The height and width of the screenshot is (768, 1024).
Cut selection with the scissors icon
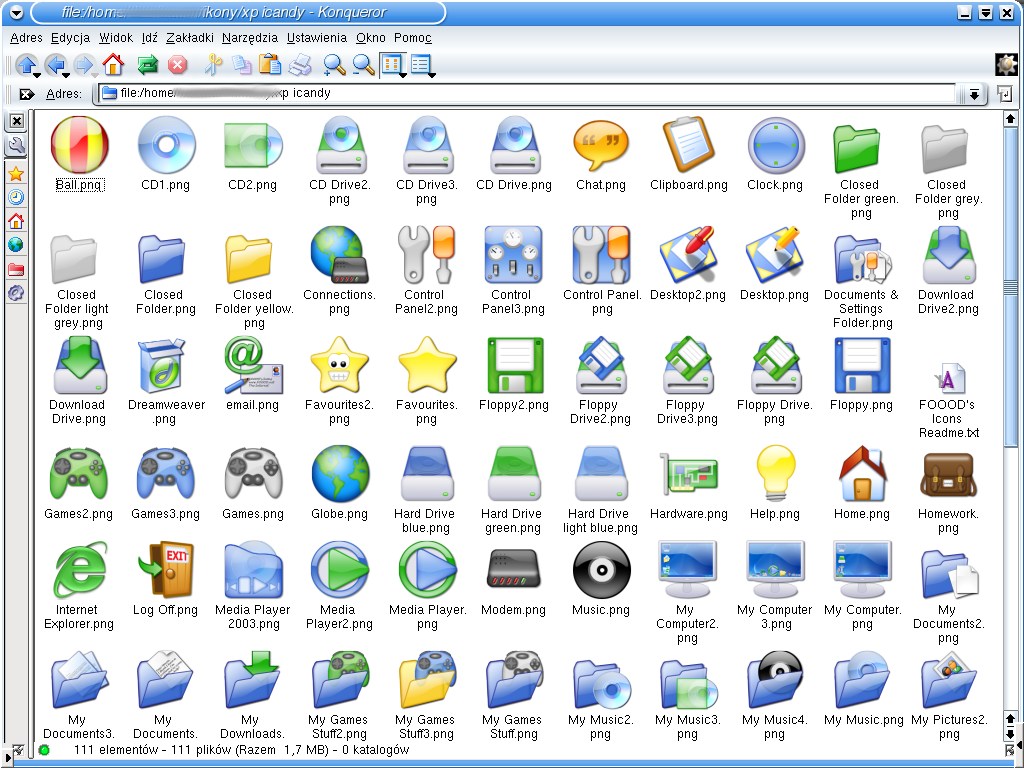click(x=213, y=64)
